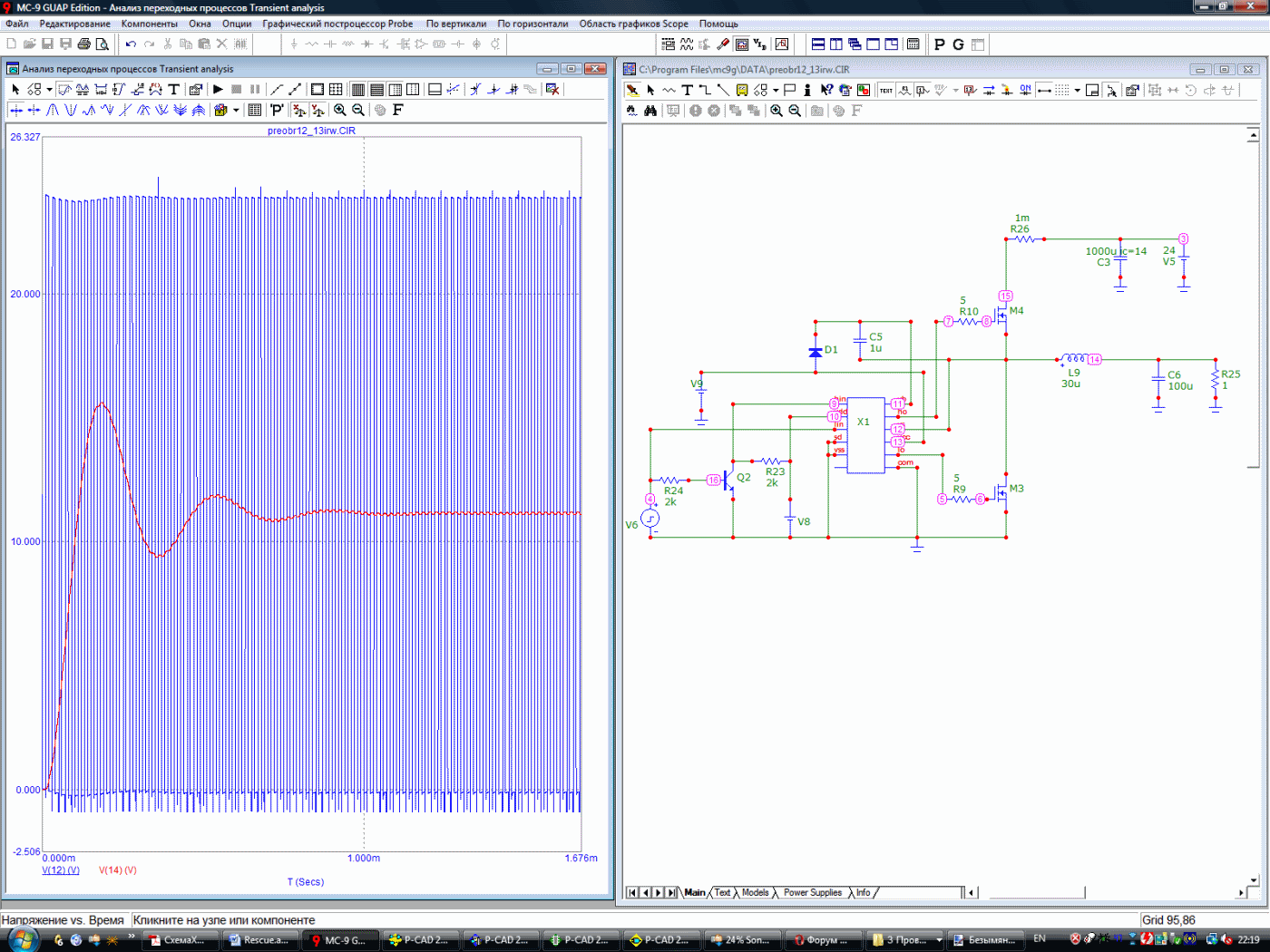Open the 'Компоненты' menu
Image resolution: width=1270 pixels, height=952 pixels.
click(149, 24)
